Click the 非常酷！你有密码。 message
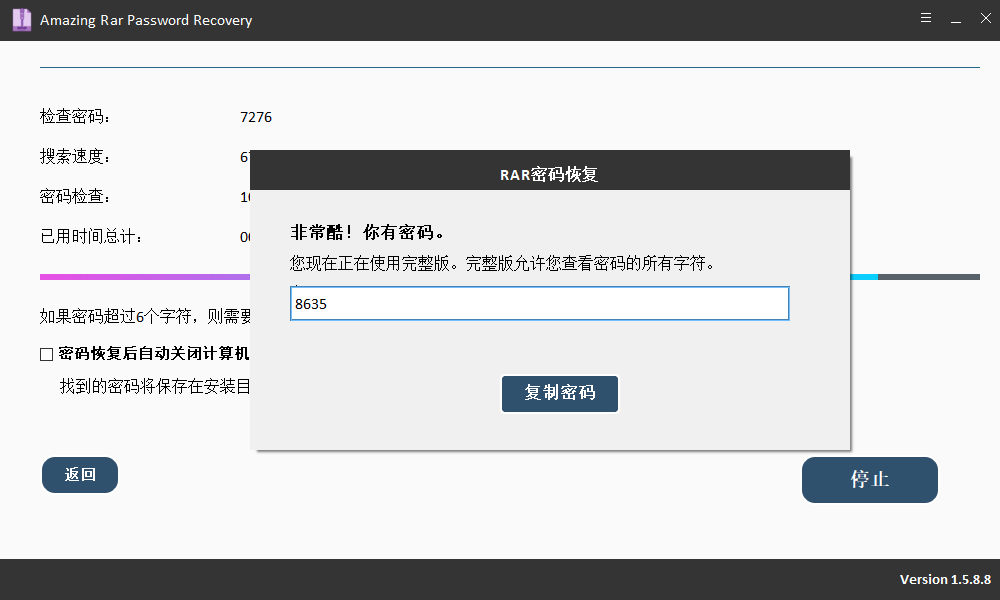This screenshot has width=1000, height=600. pyautogui.click(x=367, y=233)
